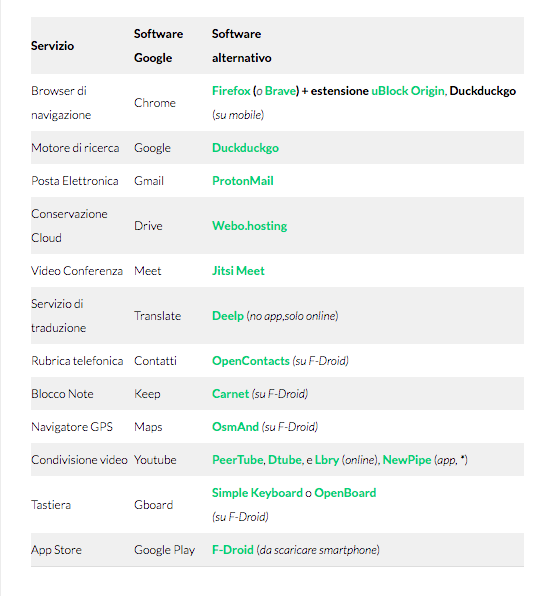Click the Webo.hosting cloud link
The width and height of the screenshot is (554, 596).
[249, 225]
